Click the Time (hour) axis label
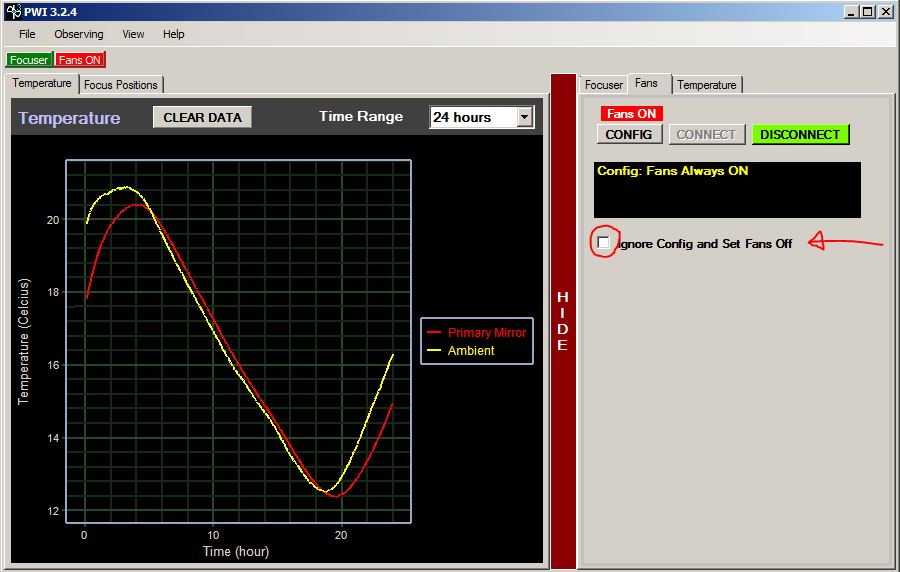This screenshot has height=572, width=900. (236, 551)
